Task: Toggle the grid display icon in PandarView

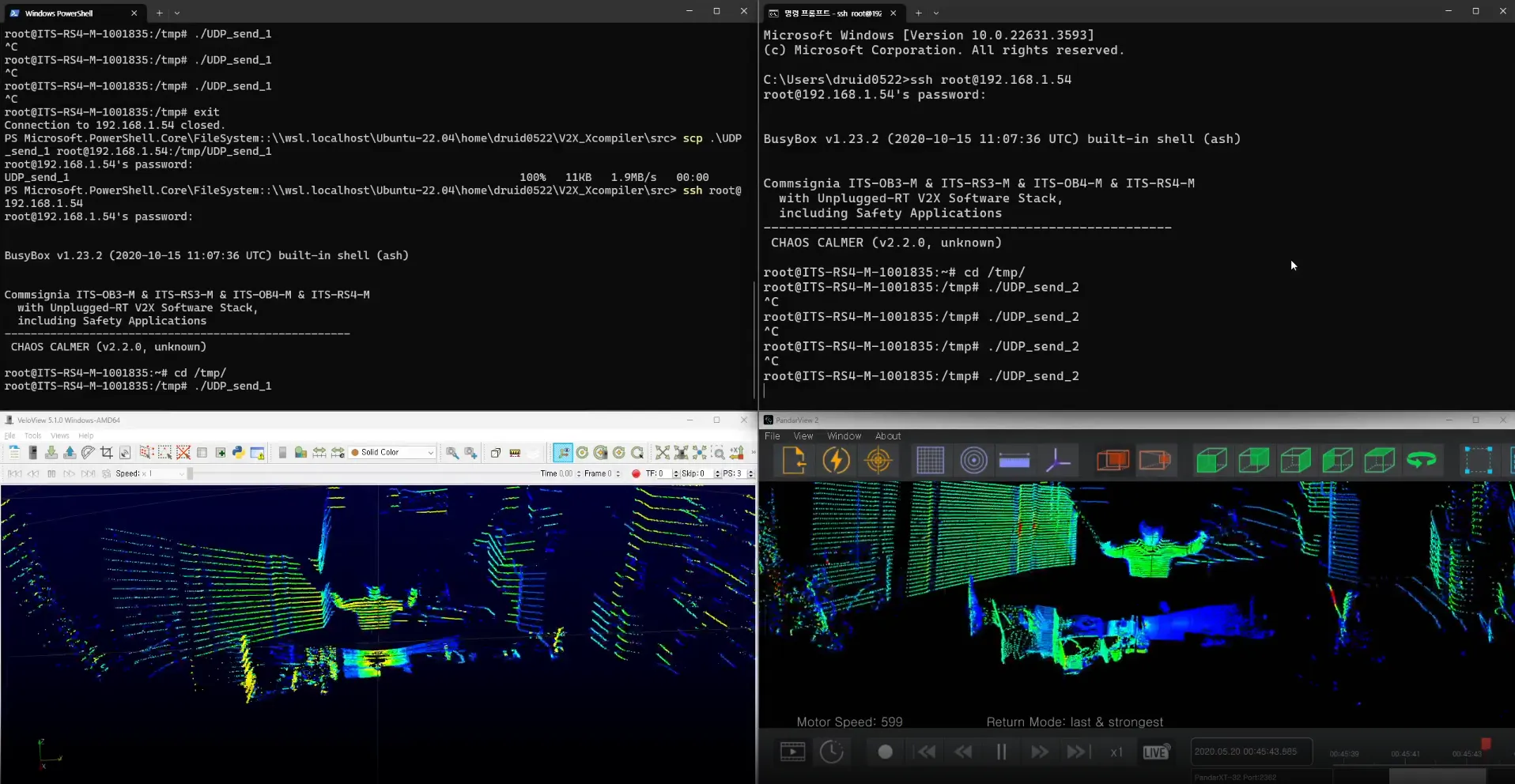Action: pyautogui.click(x=930, y=460)
